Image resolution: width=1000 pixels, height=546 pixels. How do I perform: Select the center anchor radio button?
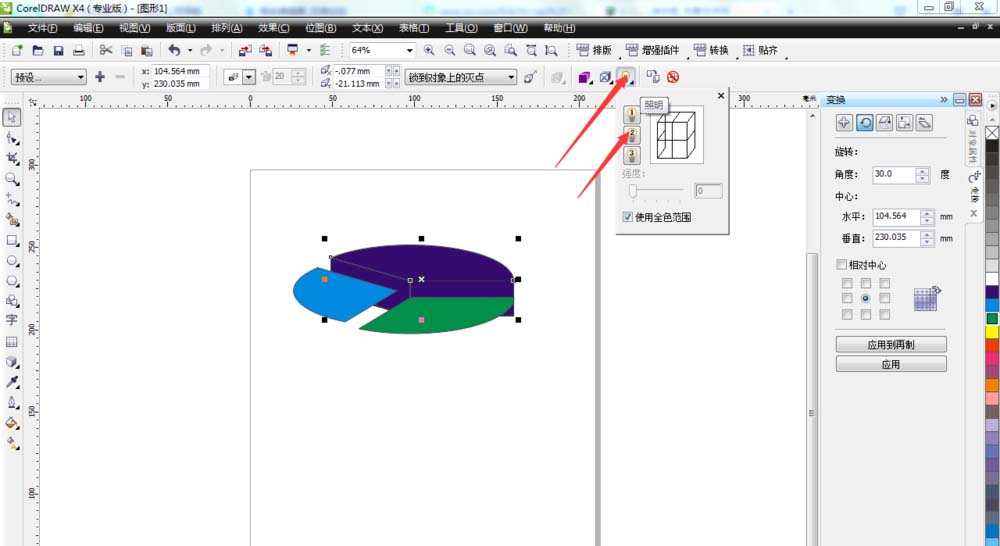tap(865, 299)
